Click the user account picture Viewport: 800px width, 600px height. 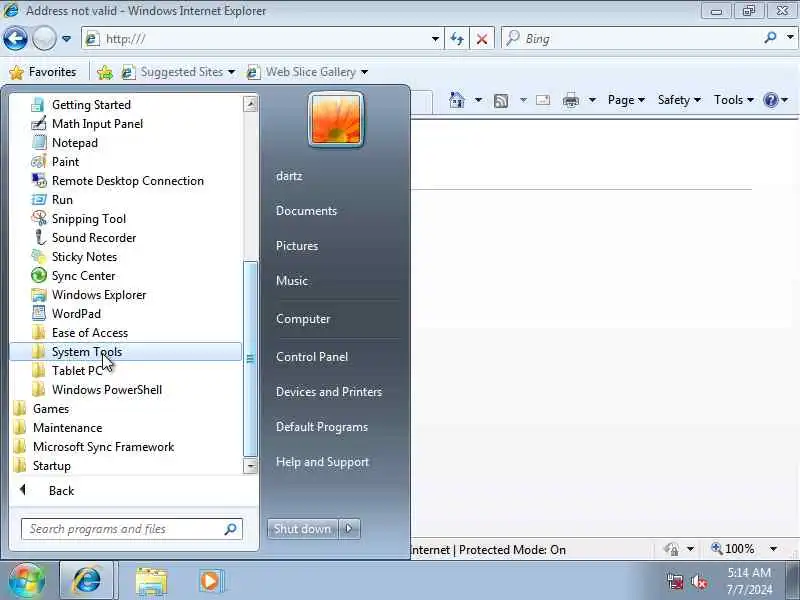[x=336, y=119]
